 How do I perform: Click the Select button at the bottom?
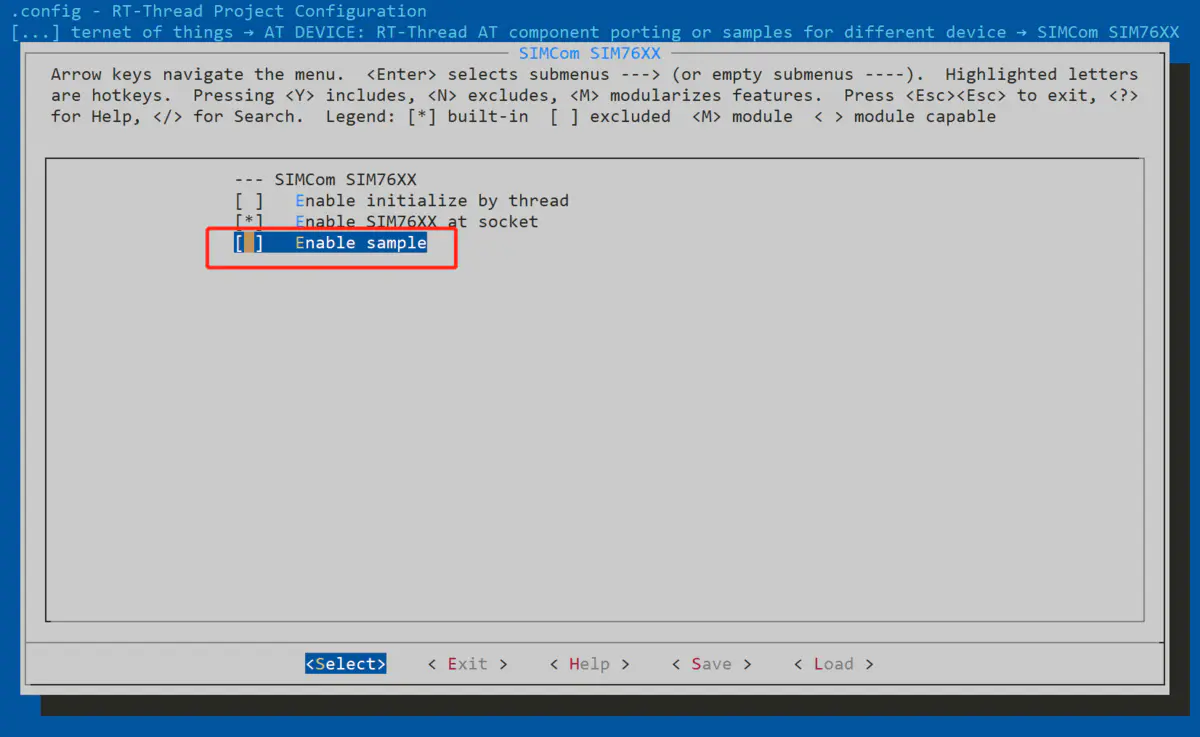[x=346, y=664]
